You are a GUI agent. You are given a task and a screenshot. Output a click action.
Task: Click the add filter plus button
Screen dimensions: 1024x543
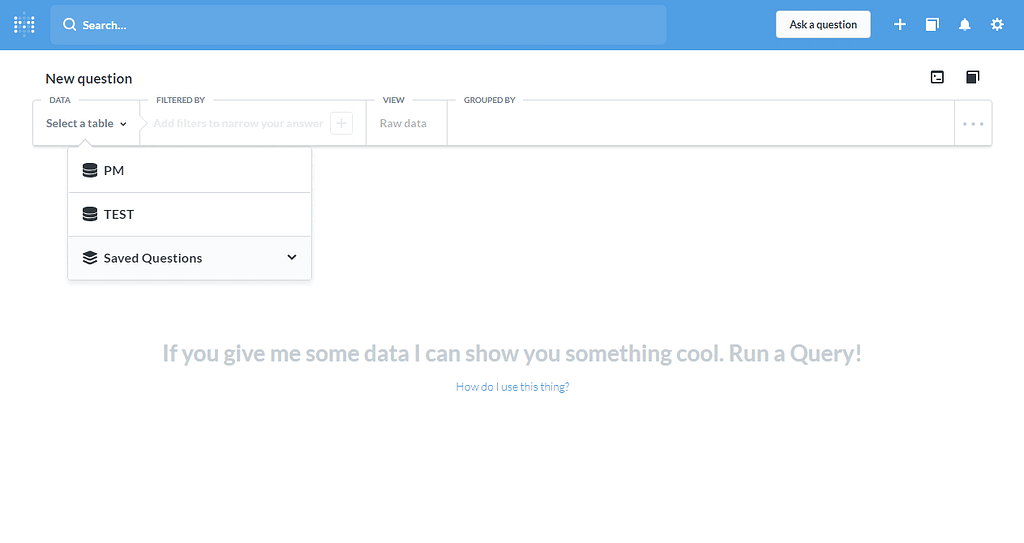(342, 123)
